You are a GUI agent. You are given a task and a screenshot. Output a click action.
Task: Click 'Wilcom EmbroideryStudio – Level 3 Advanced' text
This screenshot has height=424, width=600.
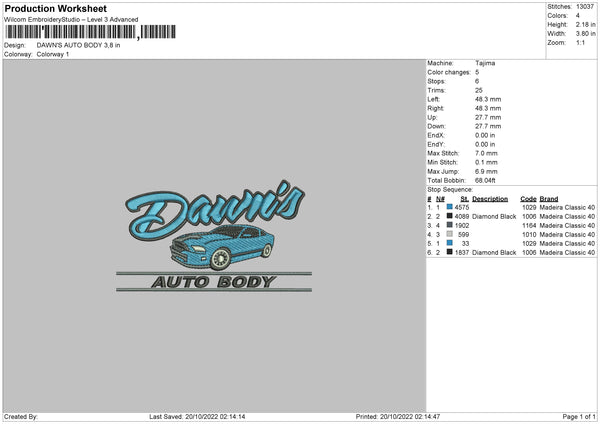(71, 20)
